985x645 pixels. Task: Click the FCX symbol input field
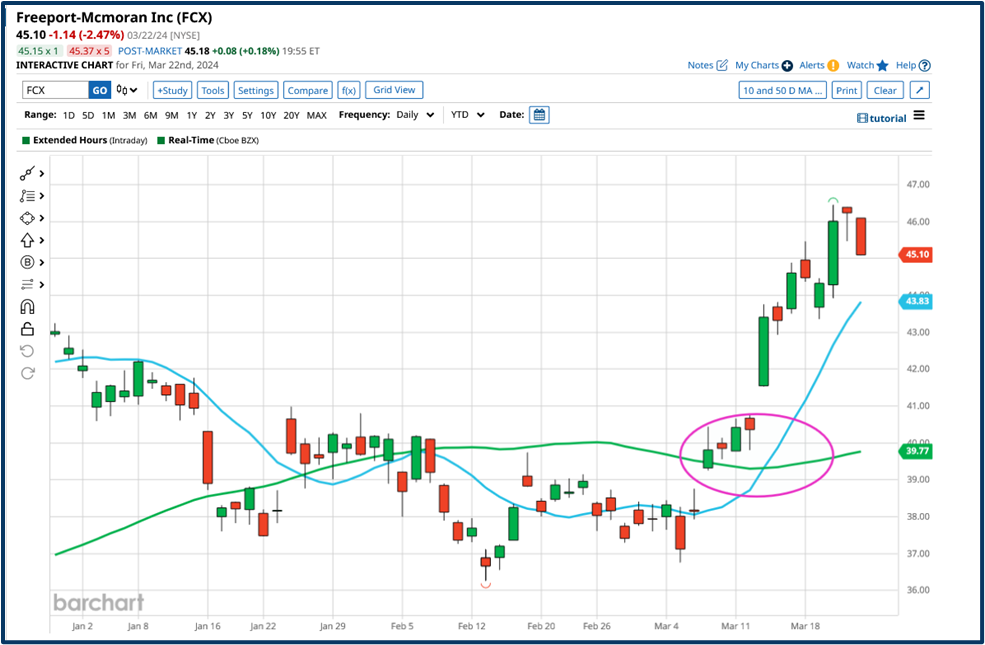(54, 90)
